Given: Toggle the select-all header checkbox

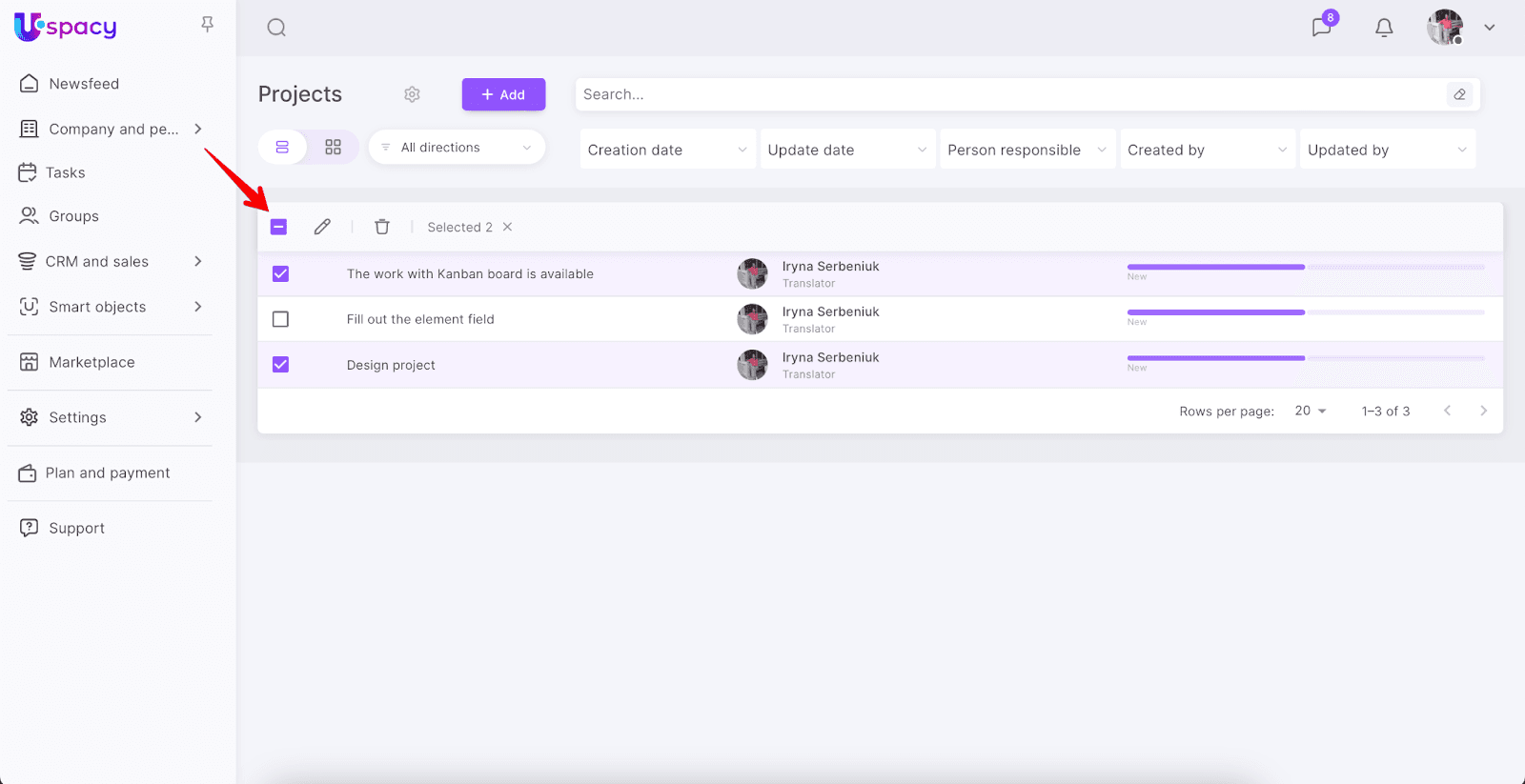Looking at the screenshot, I should (x=279, y=227).
